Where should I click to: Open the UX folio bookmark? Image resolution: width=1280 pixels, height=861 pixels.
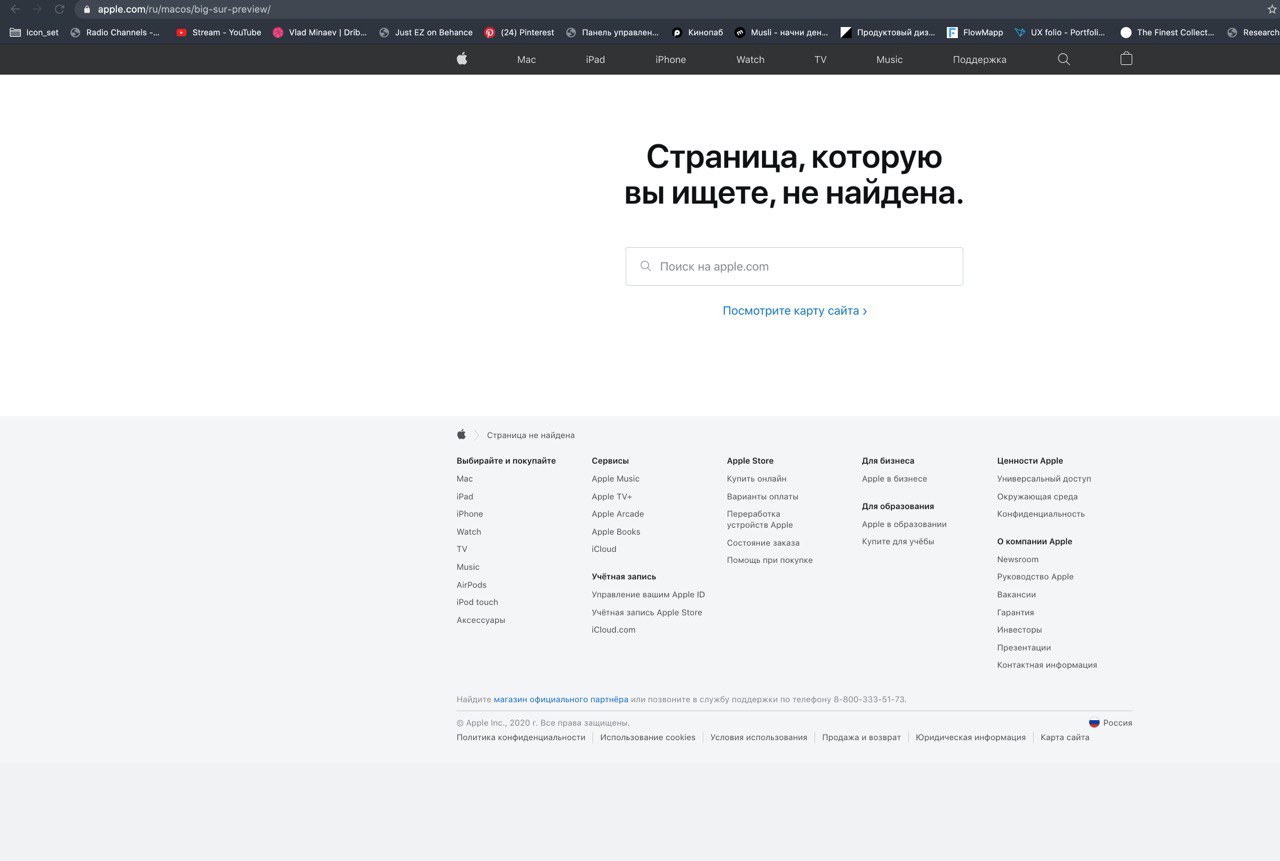(x=1060, y=32)
